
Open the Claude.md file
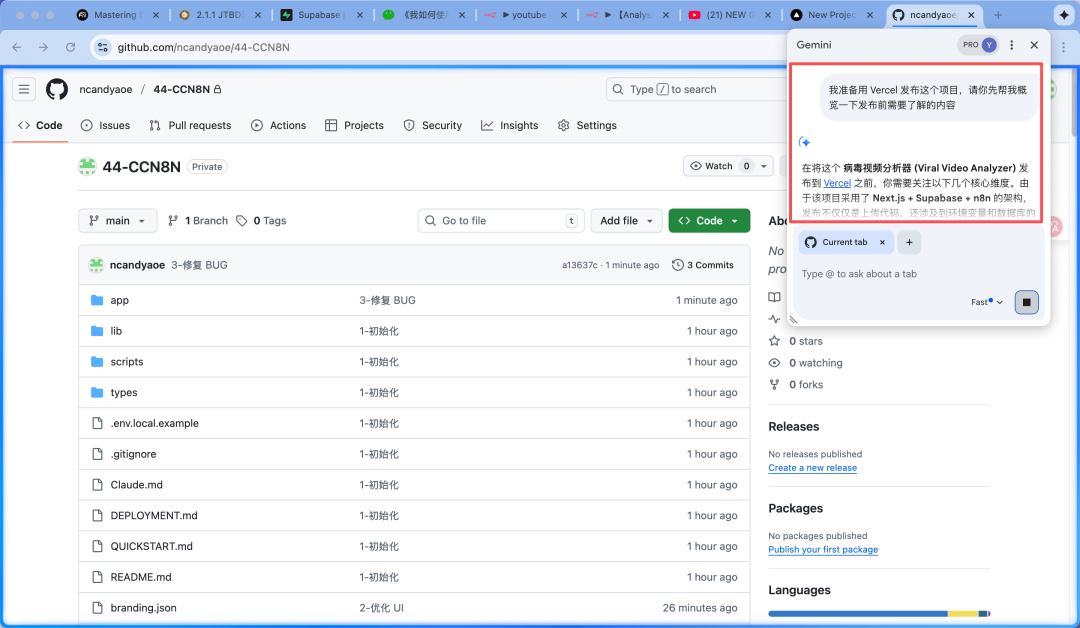pyautogui.click(x=136, y=485)
